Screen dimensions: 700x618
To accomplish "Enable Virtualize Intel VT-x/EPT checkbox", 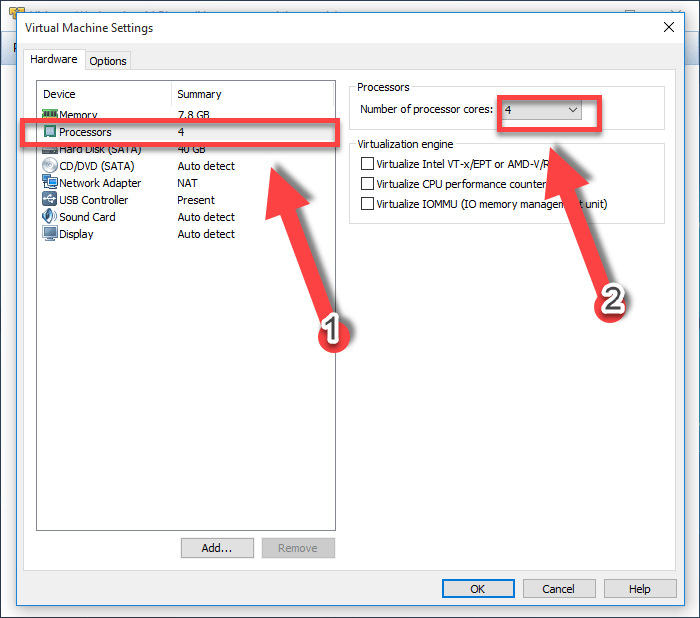I will coord(368,164).
